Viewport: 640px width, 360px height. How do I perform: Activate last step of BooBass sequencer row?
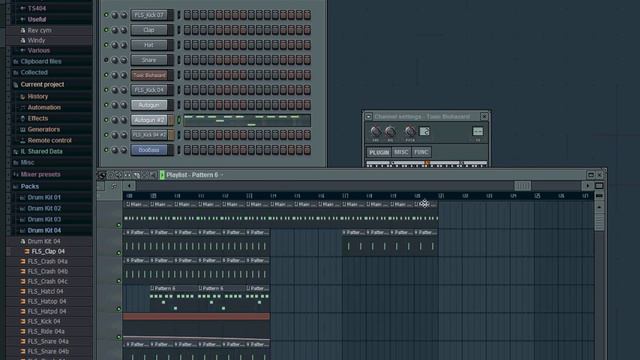[307, 150]
